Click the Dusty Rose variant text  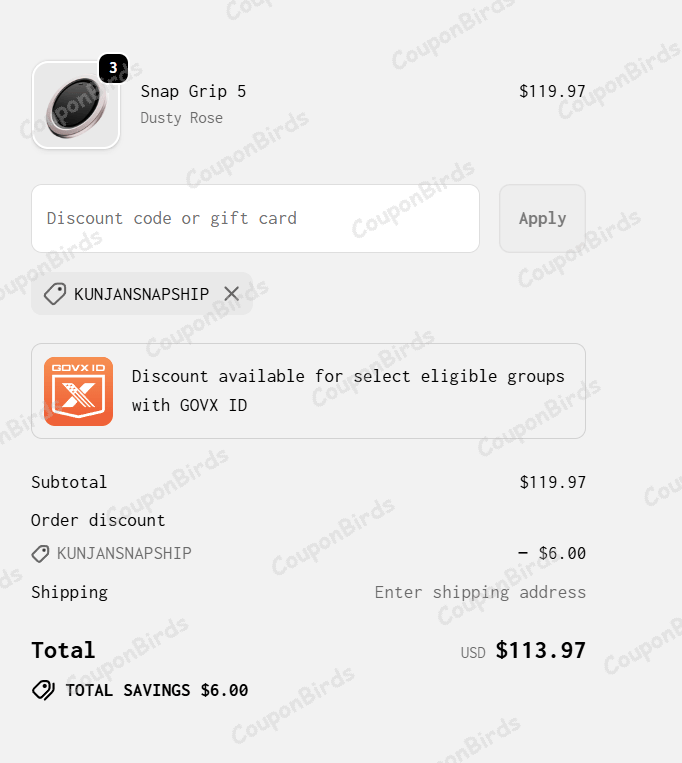tap(181, 118)
